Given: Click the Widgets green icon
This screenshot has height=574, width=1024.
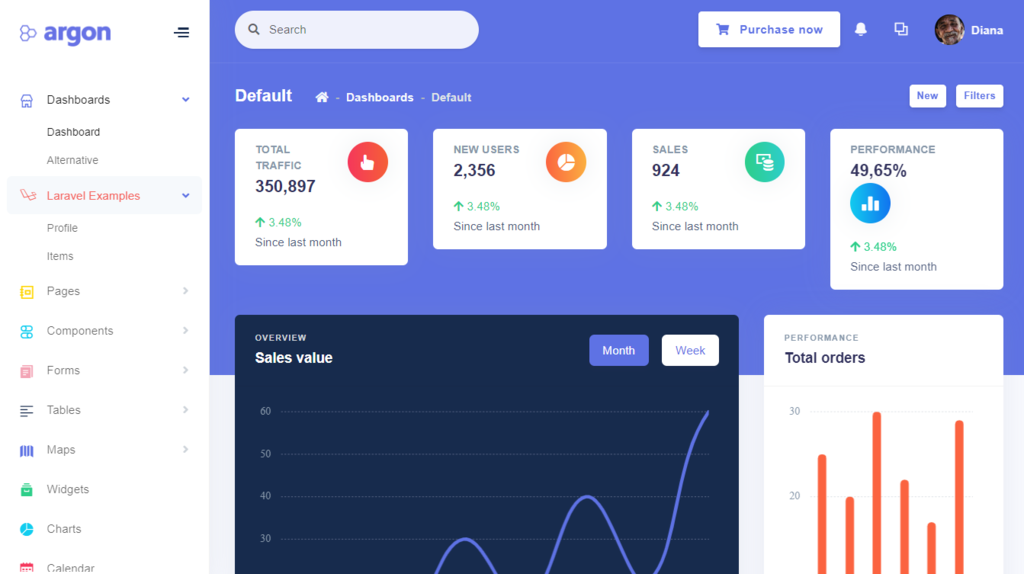Looking at the screenshot, I should point(26,490).
